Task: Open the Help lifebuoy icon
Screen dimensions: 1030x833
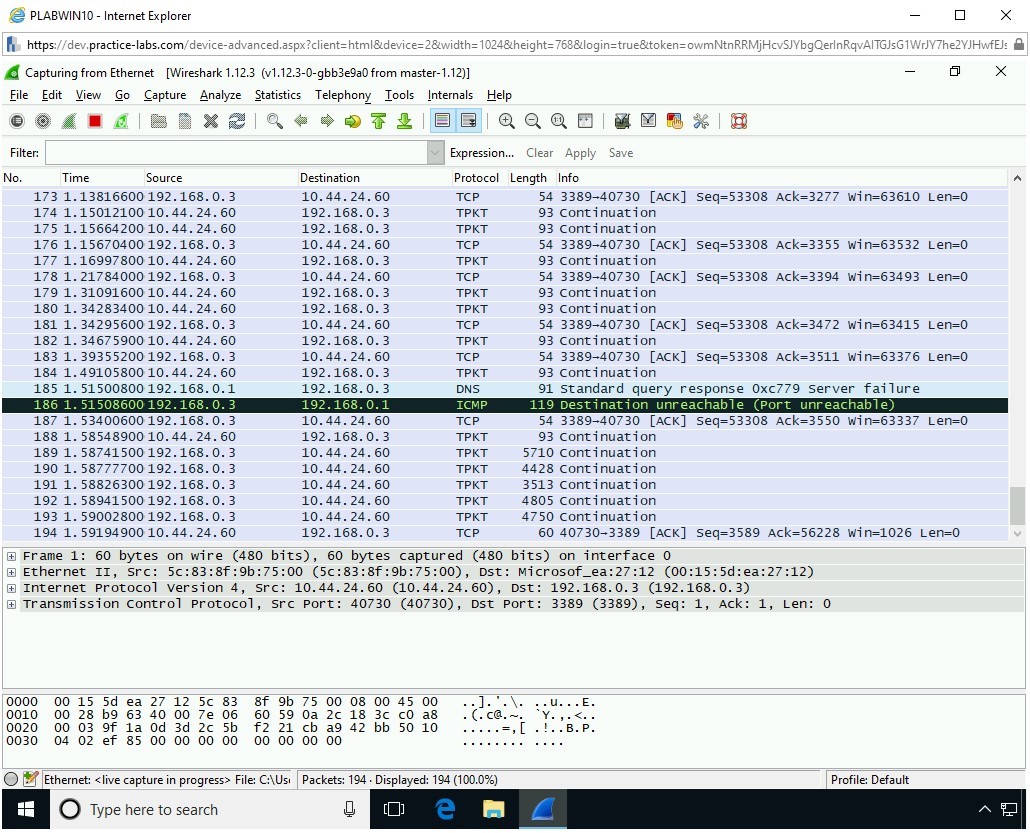Action: click(x=739, y=121)
